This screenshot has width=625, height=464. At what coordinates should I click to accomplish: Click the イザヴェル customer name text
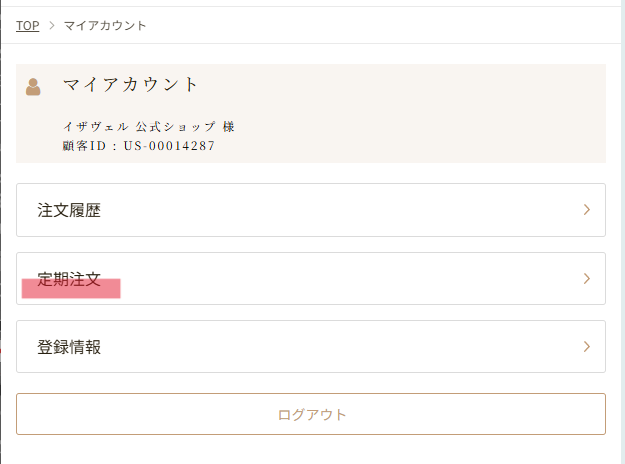(x=95, y=128)
